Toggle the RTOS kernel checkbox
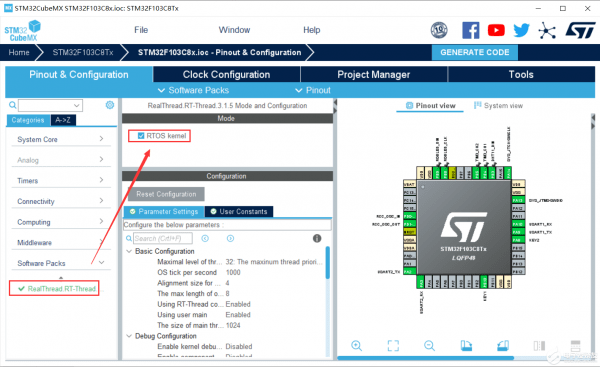 pyautogui.click(x=141, y=136)
